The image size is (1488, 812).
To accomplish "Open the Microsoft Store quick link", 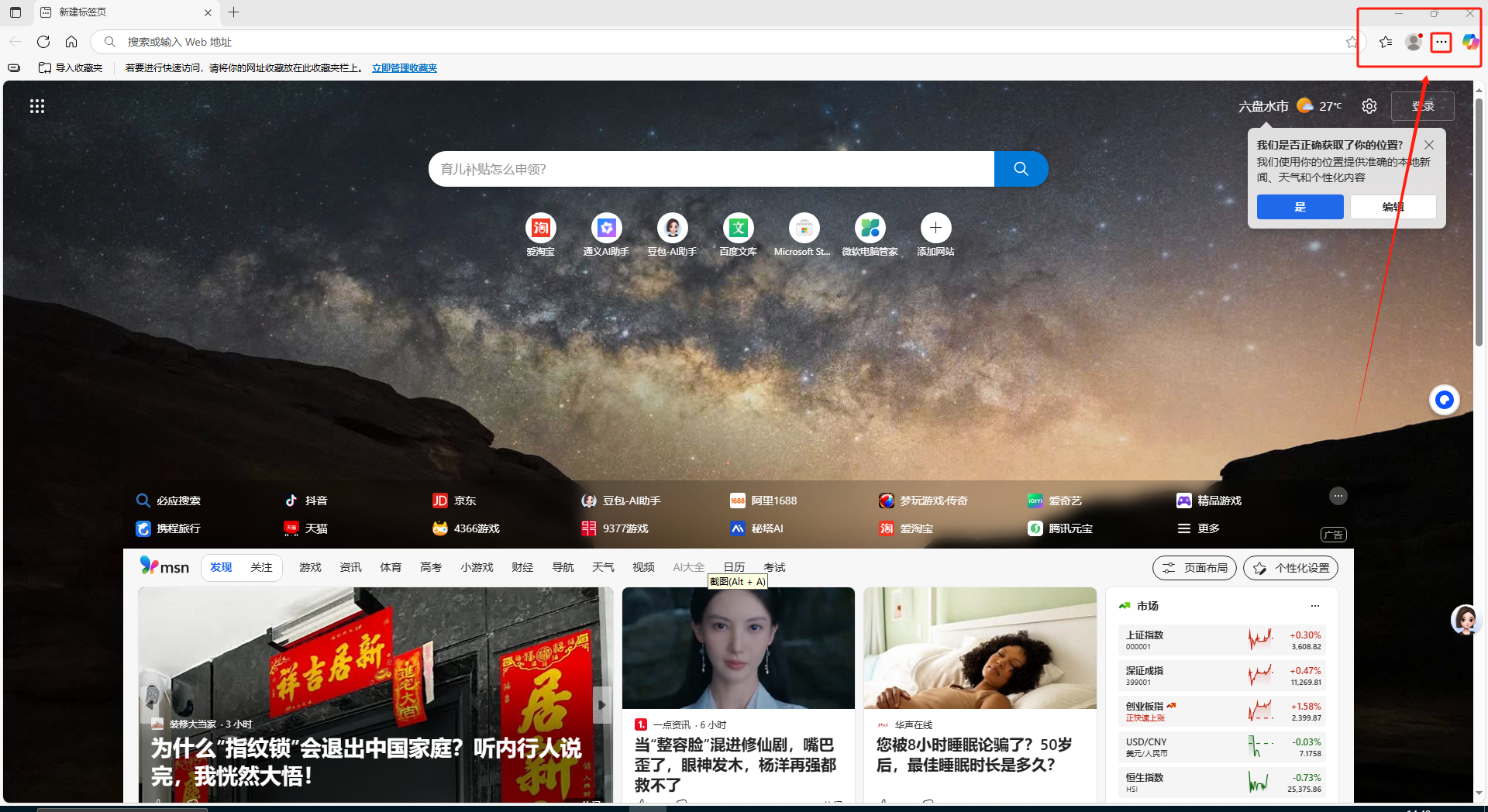I will tap(804, 228).
